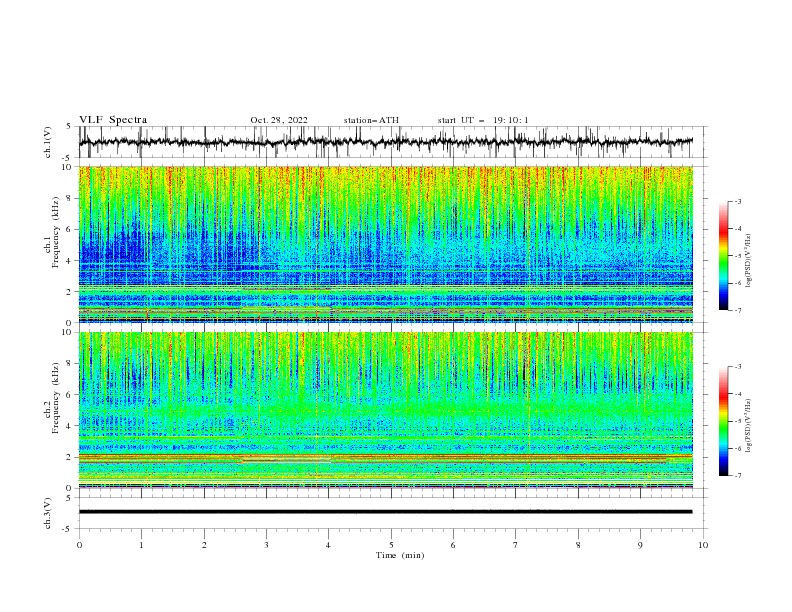Select the date text "Oct. 28, 2022"

pos(279,120)
